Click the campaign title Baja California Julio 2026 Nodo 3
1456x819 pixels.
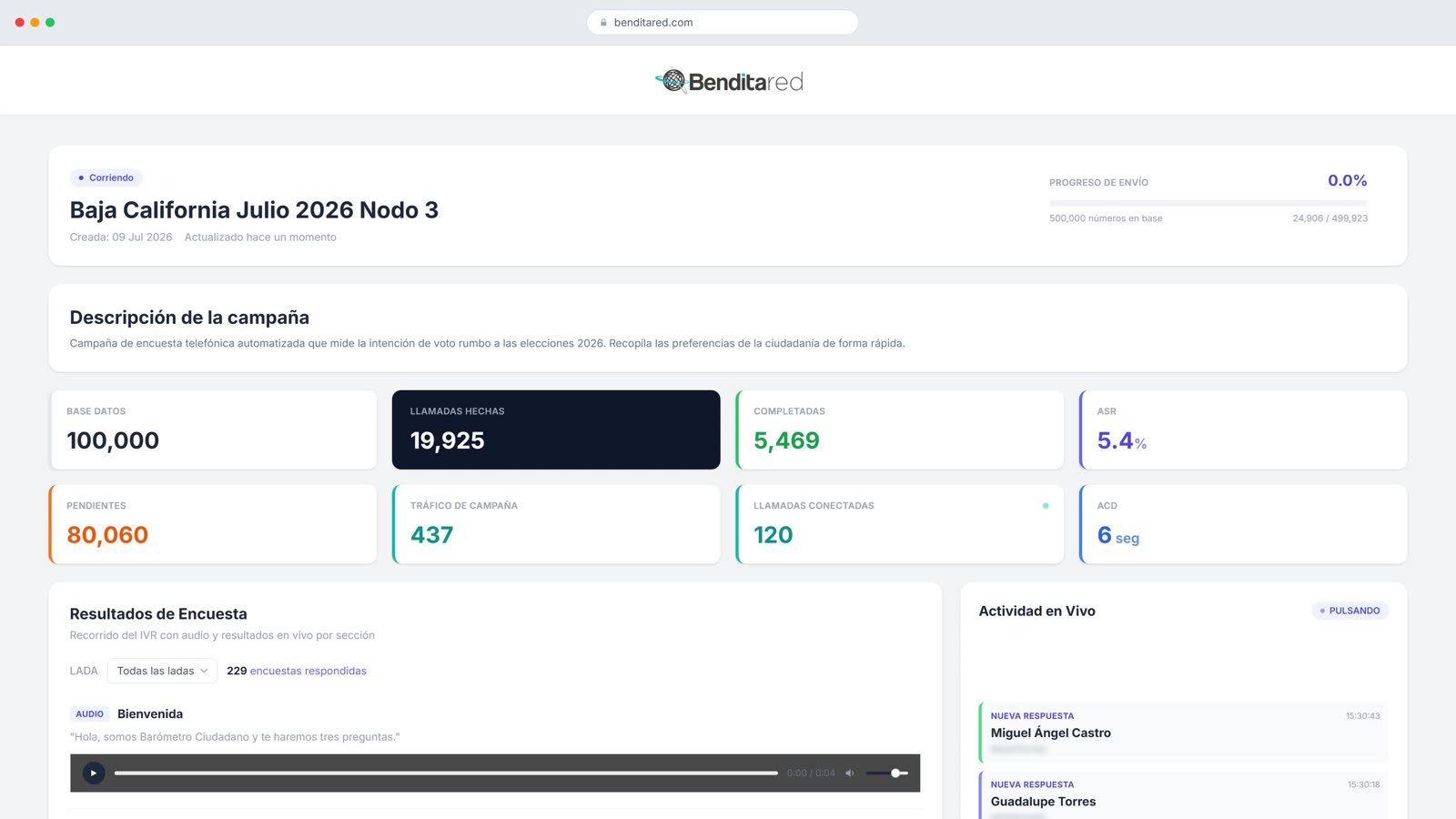(x=254, y=210)
